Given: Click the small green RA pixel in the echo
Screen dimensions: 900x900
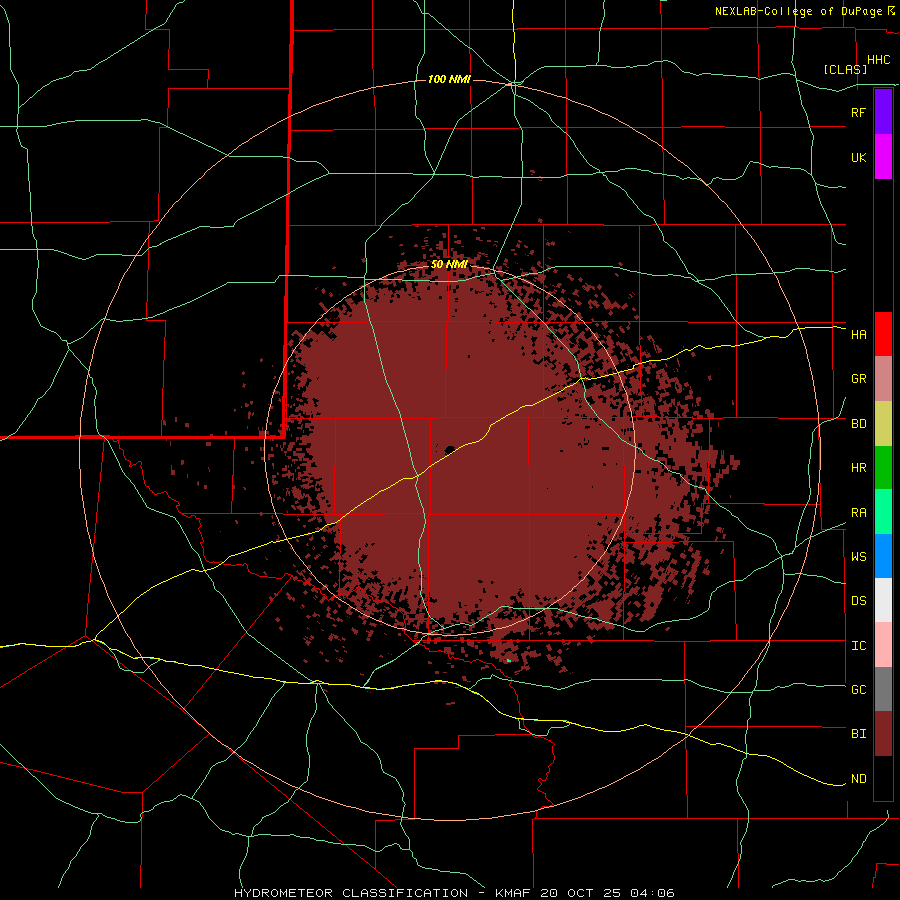Looking at the screenshot, I should [509, 661].
